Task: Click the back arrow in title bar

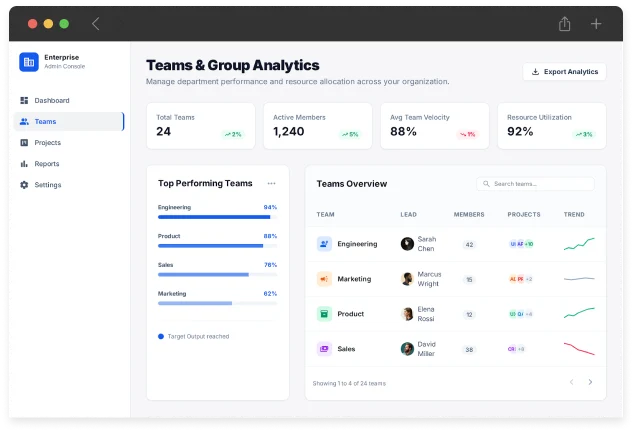Action: click(96, 24)
